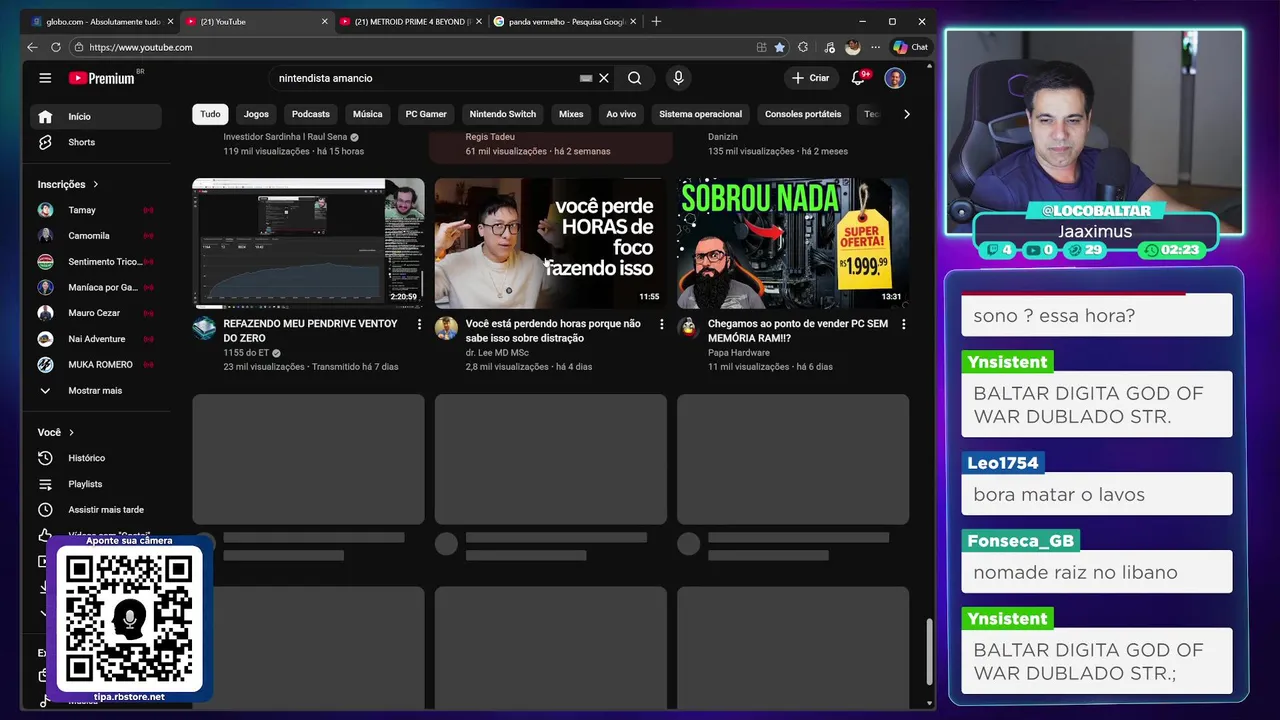Open options menu for REFAZENDO MEU PENDRIVE video

(419, 324)
